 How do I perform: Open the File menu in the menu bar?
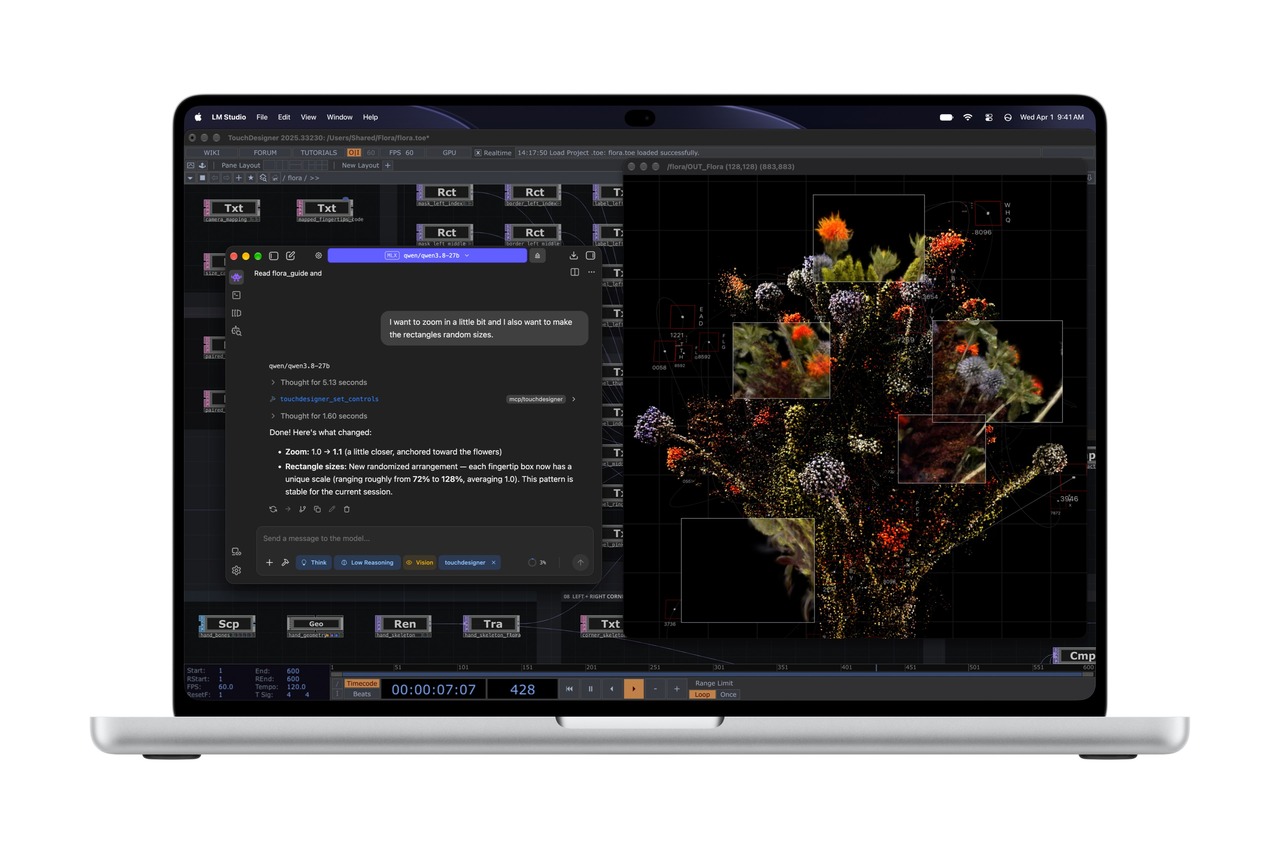coord(262,117)
